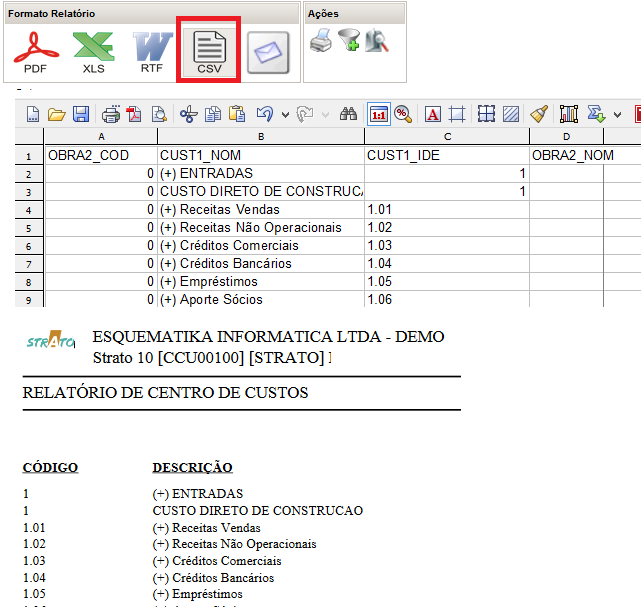Click spreadsheet cell (+) Aporte Sócios
The image size is (641, 607).
(x=261, y=299)
